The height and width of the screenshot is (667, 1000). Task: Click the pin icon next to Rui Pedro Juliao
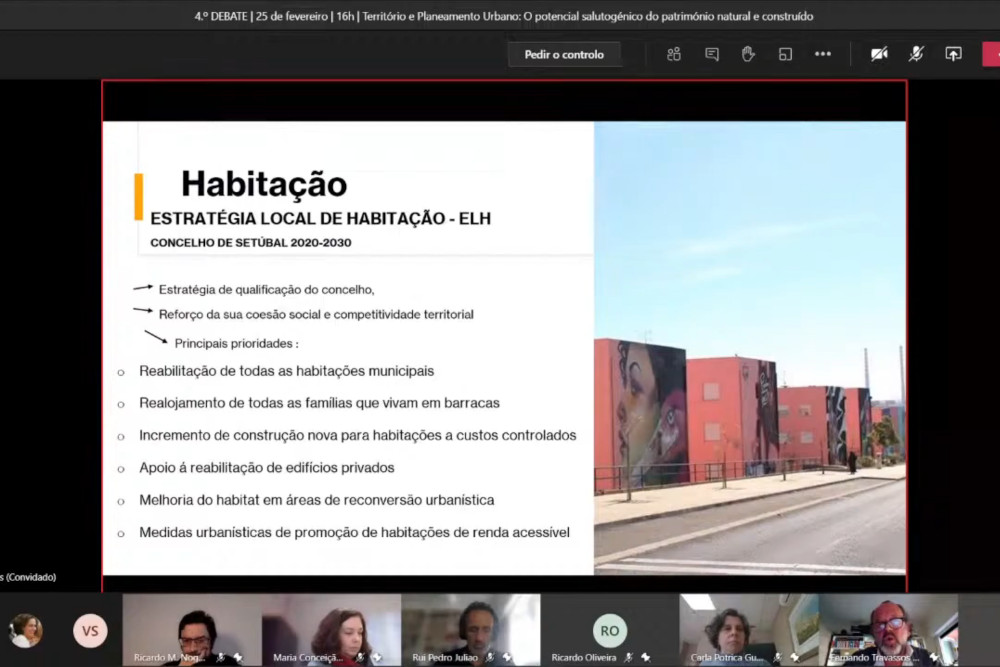507,658
